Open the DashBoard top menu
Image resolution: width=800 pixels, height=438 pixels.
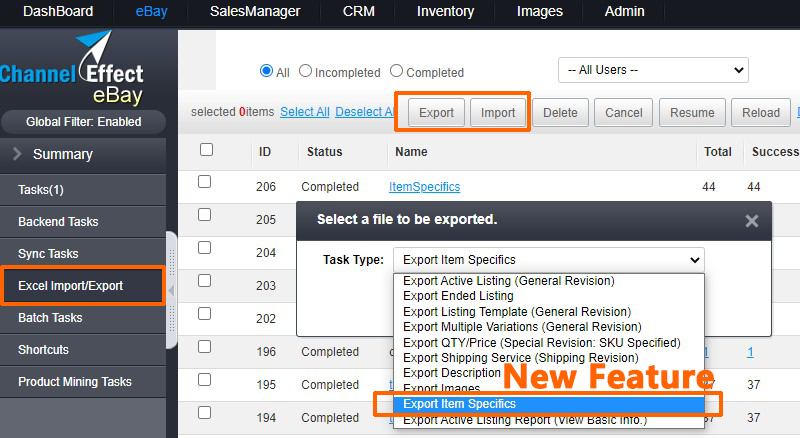pyautogui.click(x=58, y=11)
